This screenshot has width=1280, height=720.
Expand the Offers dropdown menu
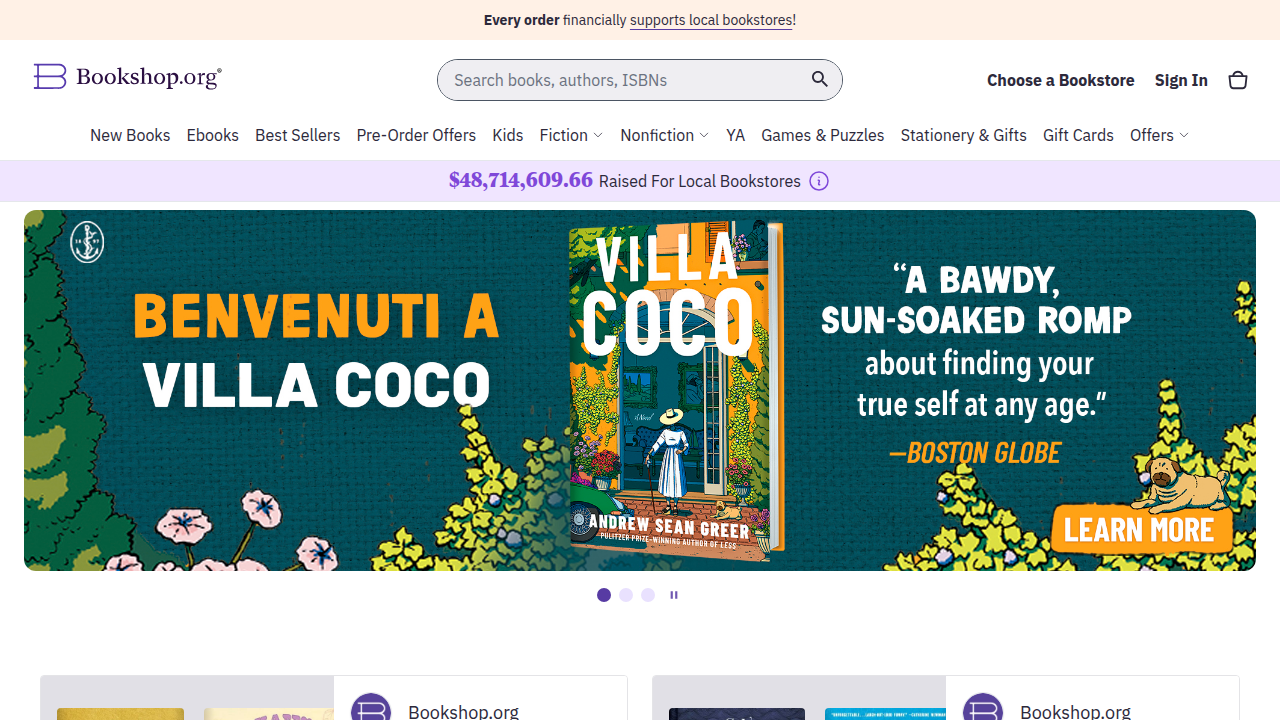pyautogui.click(x=1159, y=135)
